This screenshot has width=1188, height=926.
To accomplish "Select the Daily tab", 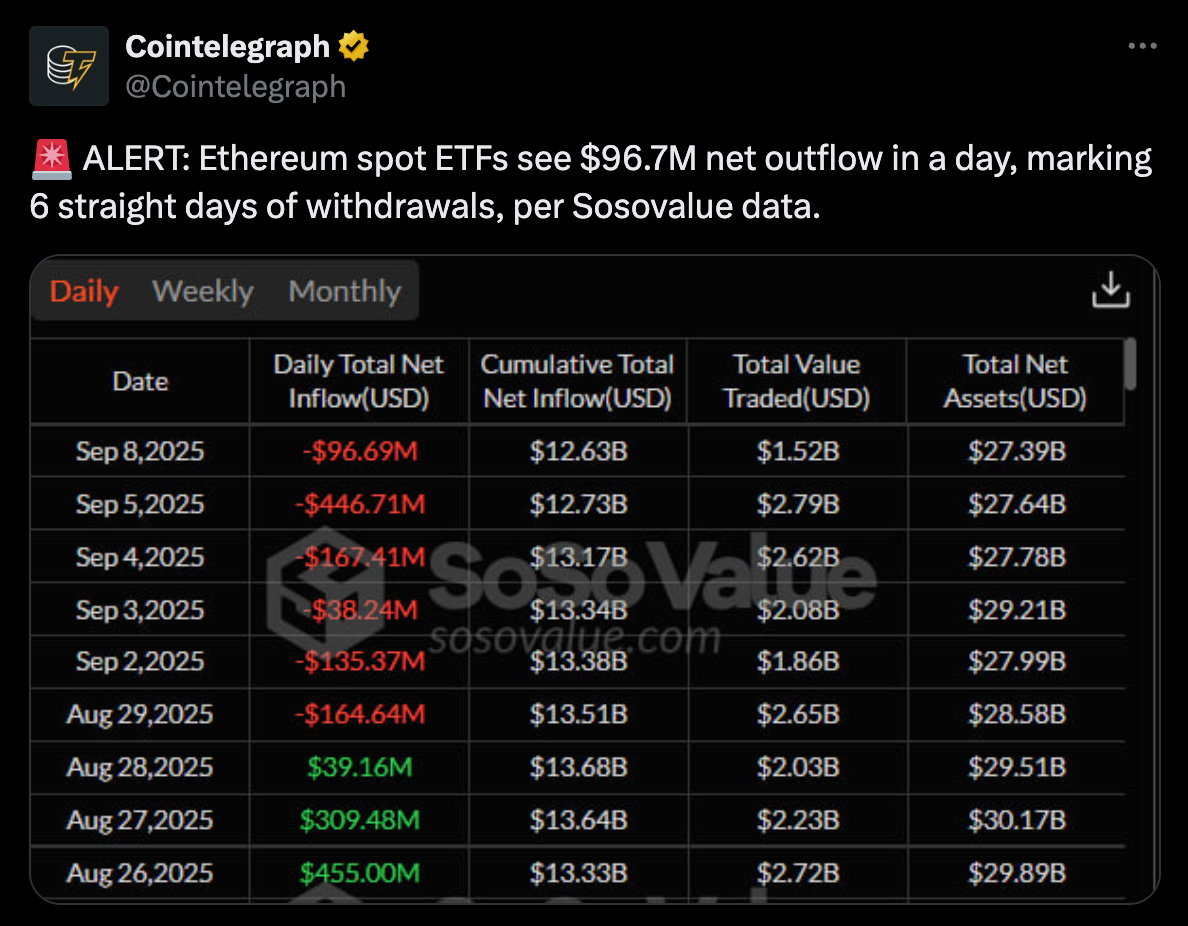I will click(x=84, y=291).
